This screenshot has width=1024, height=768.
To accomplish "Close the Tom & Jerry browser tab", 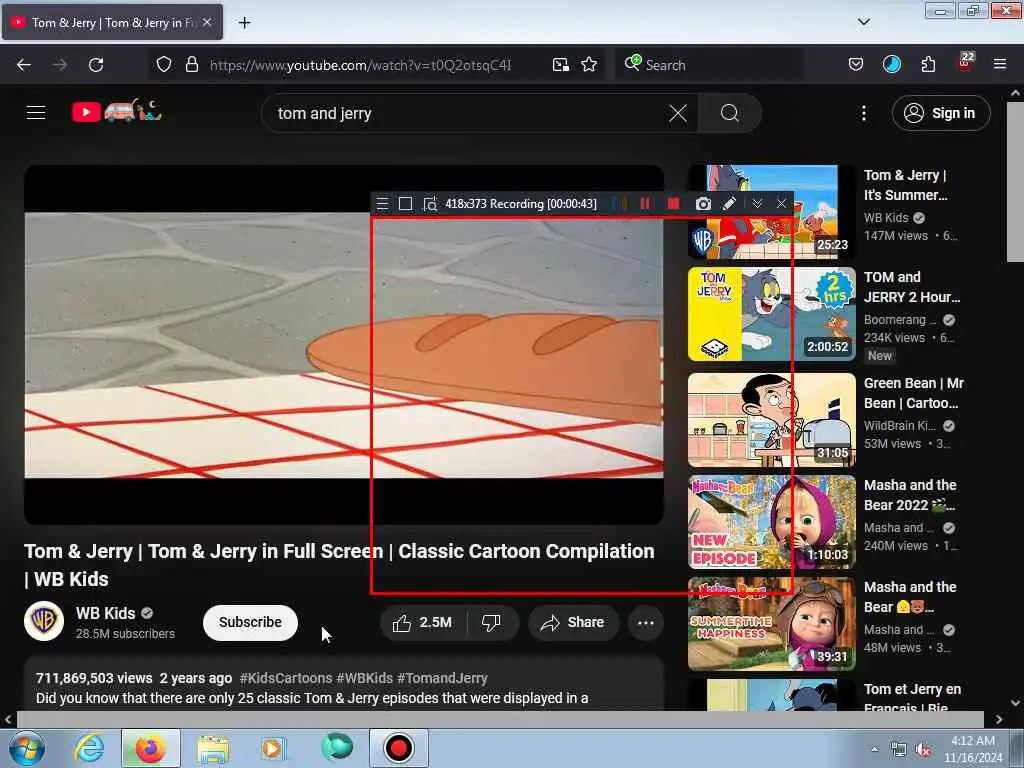I will point(207,22).
